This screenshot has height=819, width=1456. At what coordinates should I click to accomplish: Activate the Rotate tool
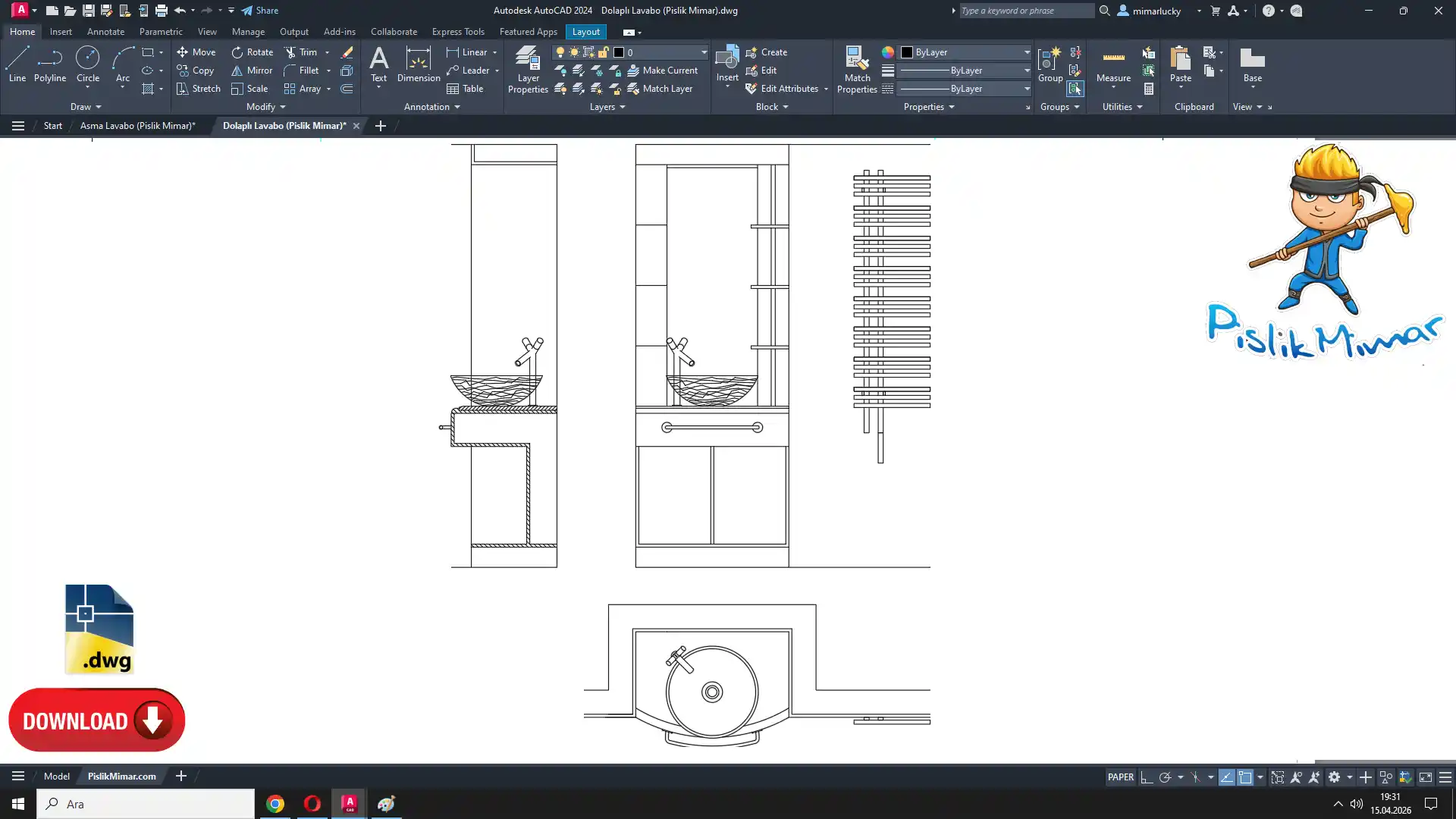[252, 52]
